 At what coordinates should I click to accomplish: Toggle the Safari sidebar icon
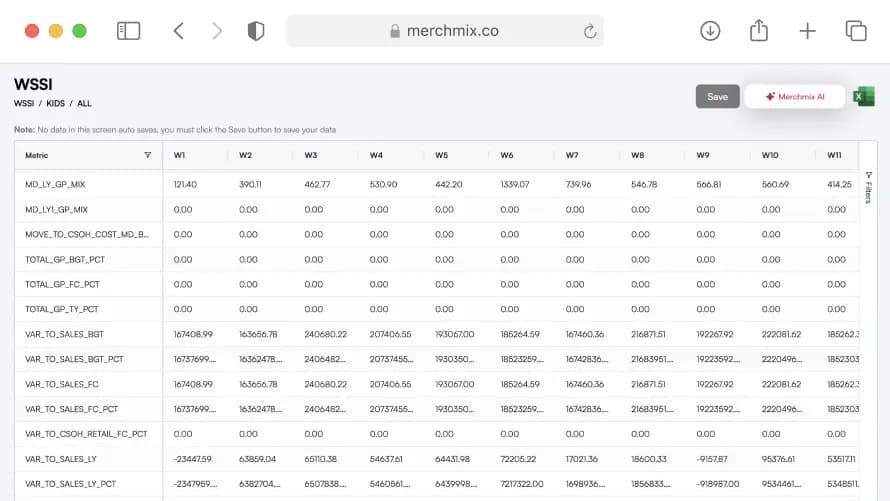(128, 31)
